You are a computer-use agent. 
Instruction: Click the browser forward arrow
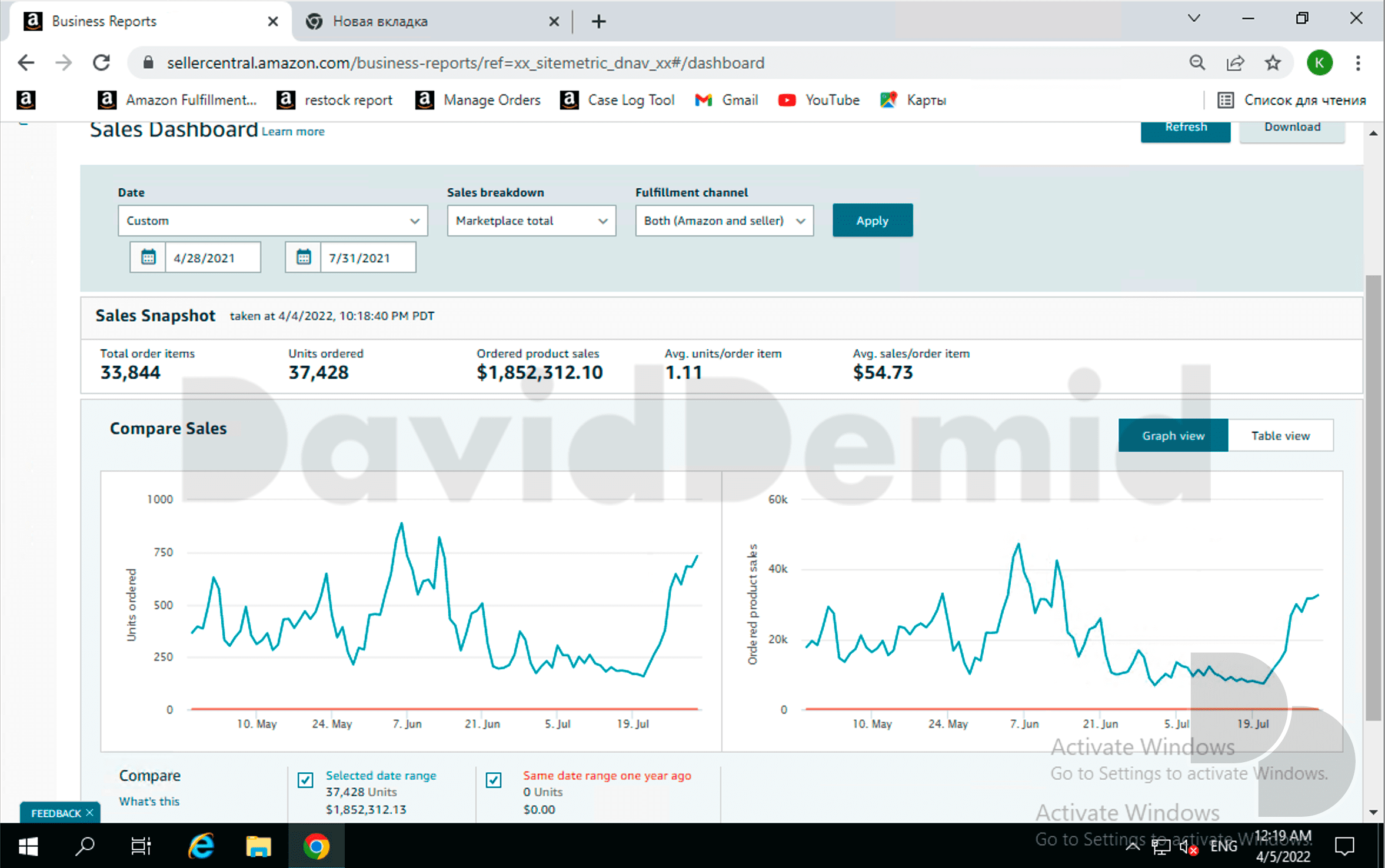64,63
